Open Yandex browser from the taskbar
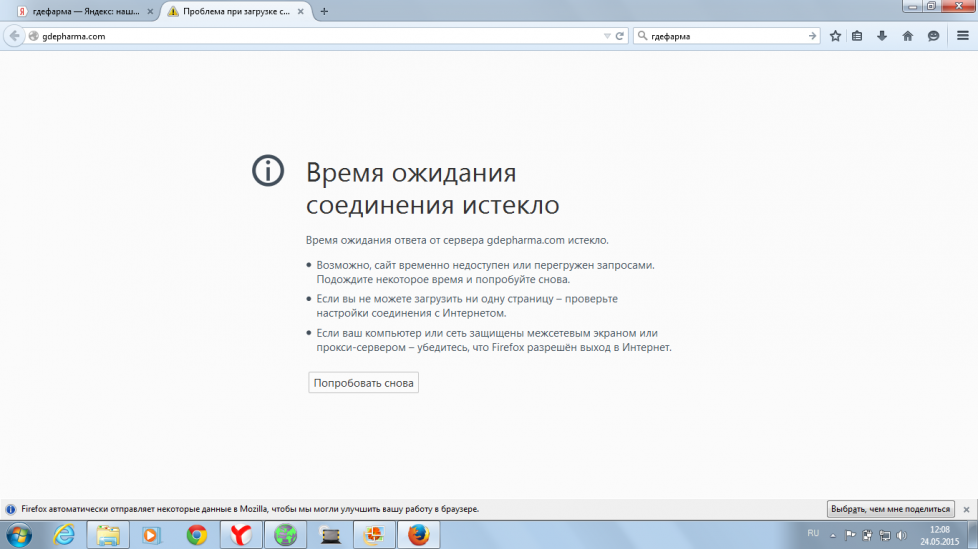The width and height of the screenshot is (978, 549). click(241, 535)
